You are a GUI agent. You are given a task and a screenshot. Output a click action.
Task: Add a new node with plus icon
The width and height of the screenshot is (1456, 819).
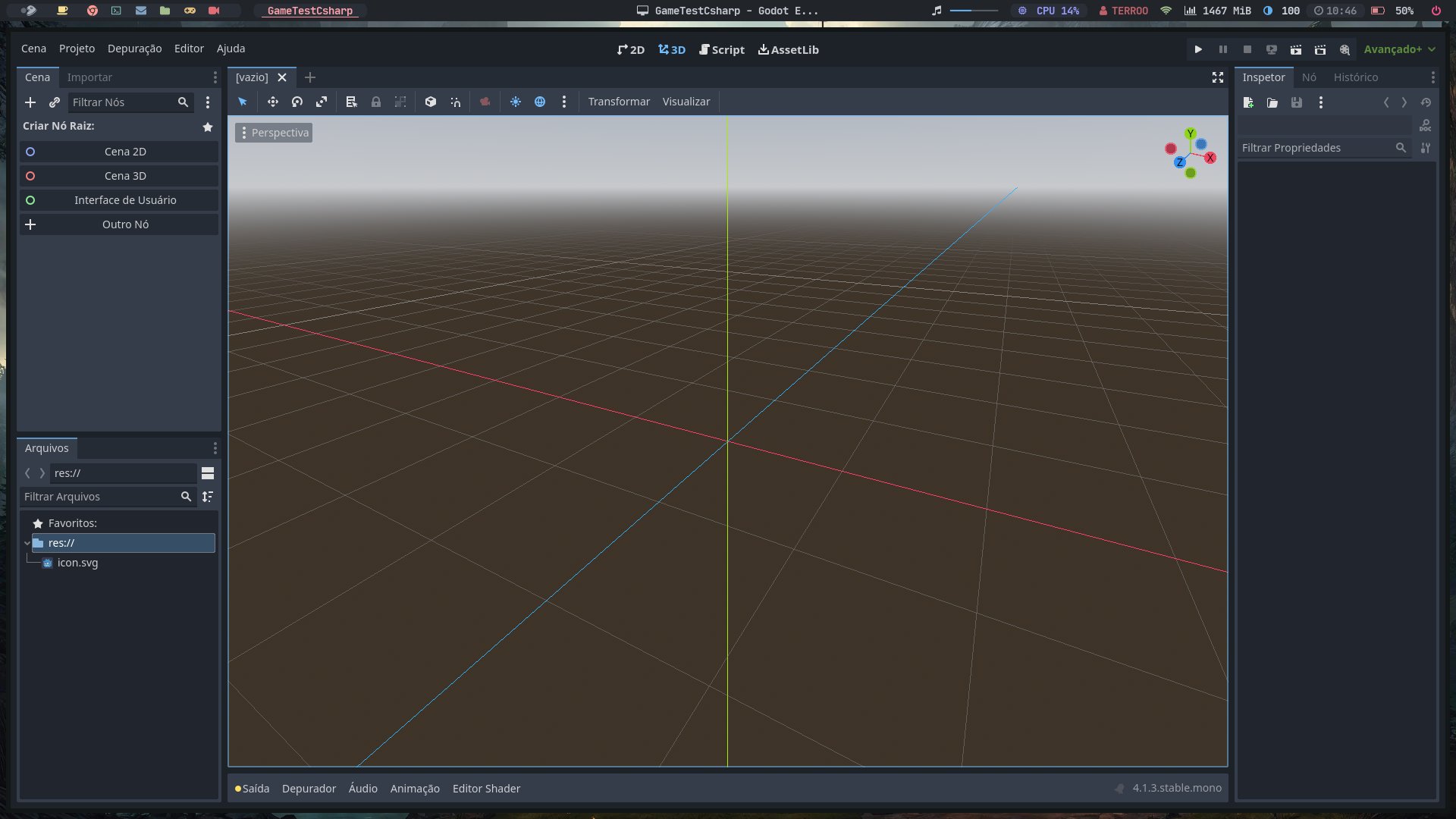30,102
